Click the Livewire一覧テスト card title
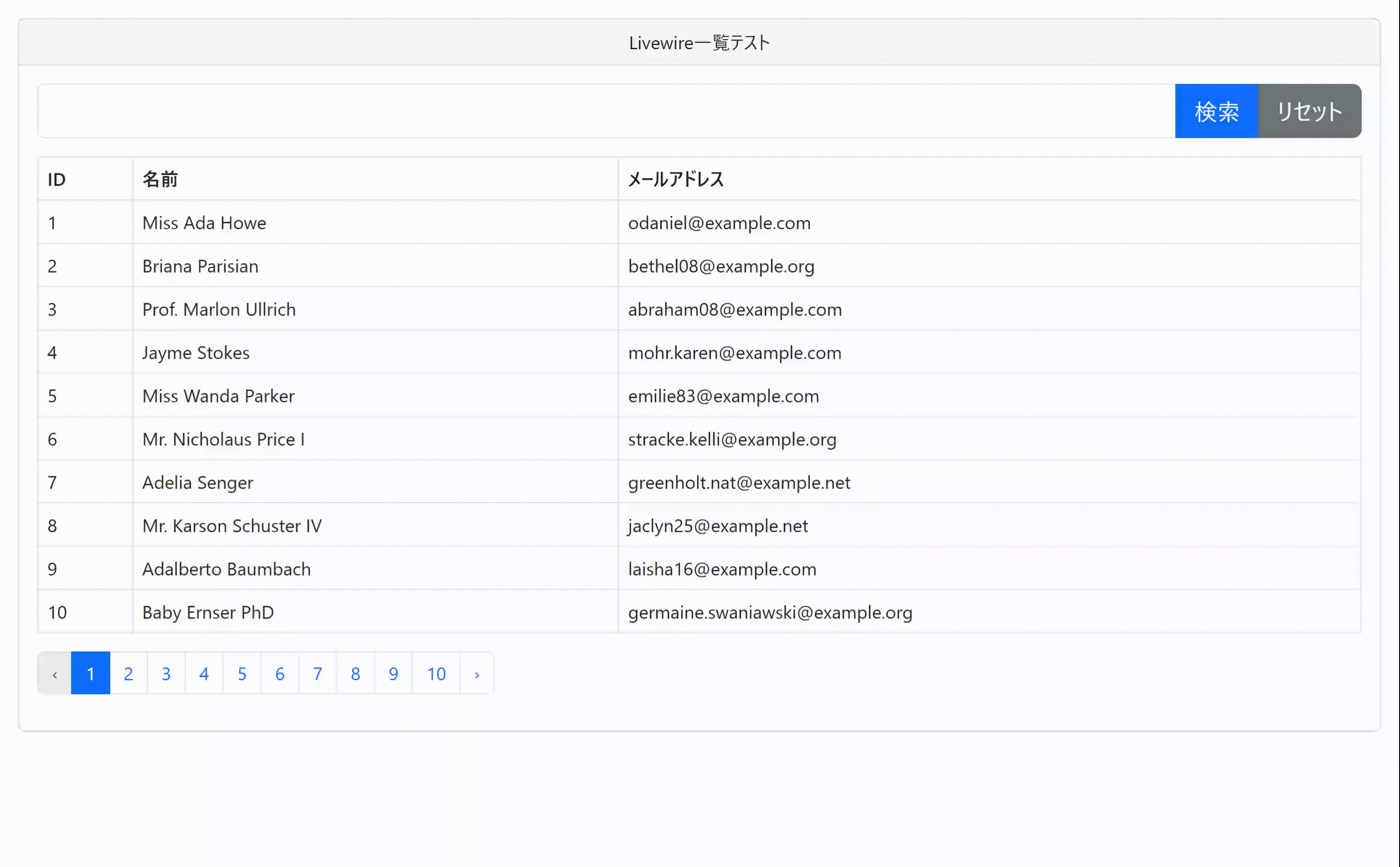Image resolution: width=1400 pixels, height=867 pixels. pos(700,42)
